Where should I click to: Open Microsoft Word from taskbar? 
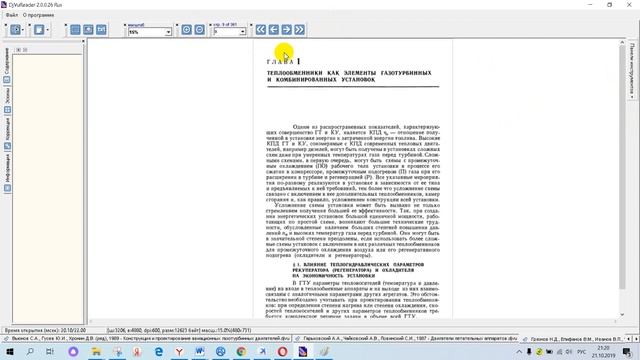point(200,351)
